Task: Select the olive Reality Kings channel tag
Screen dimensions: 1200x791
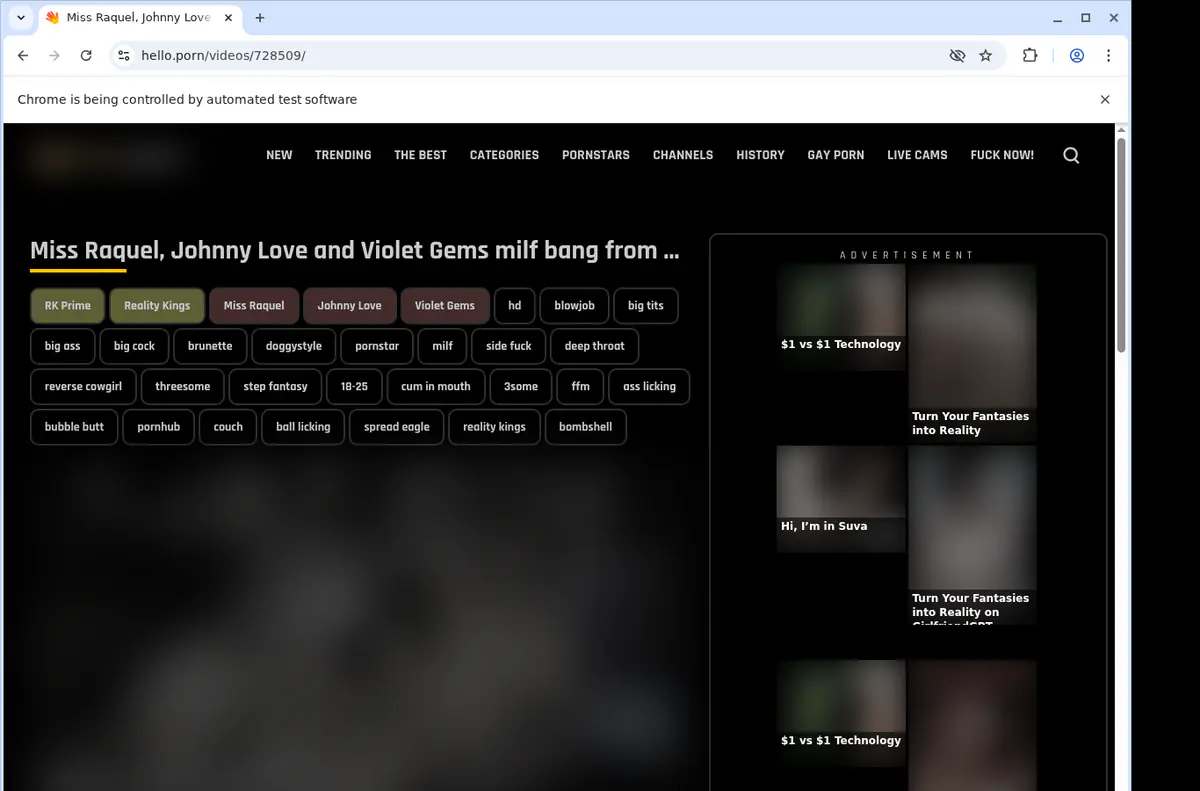Action: tap(157, 306)
